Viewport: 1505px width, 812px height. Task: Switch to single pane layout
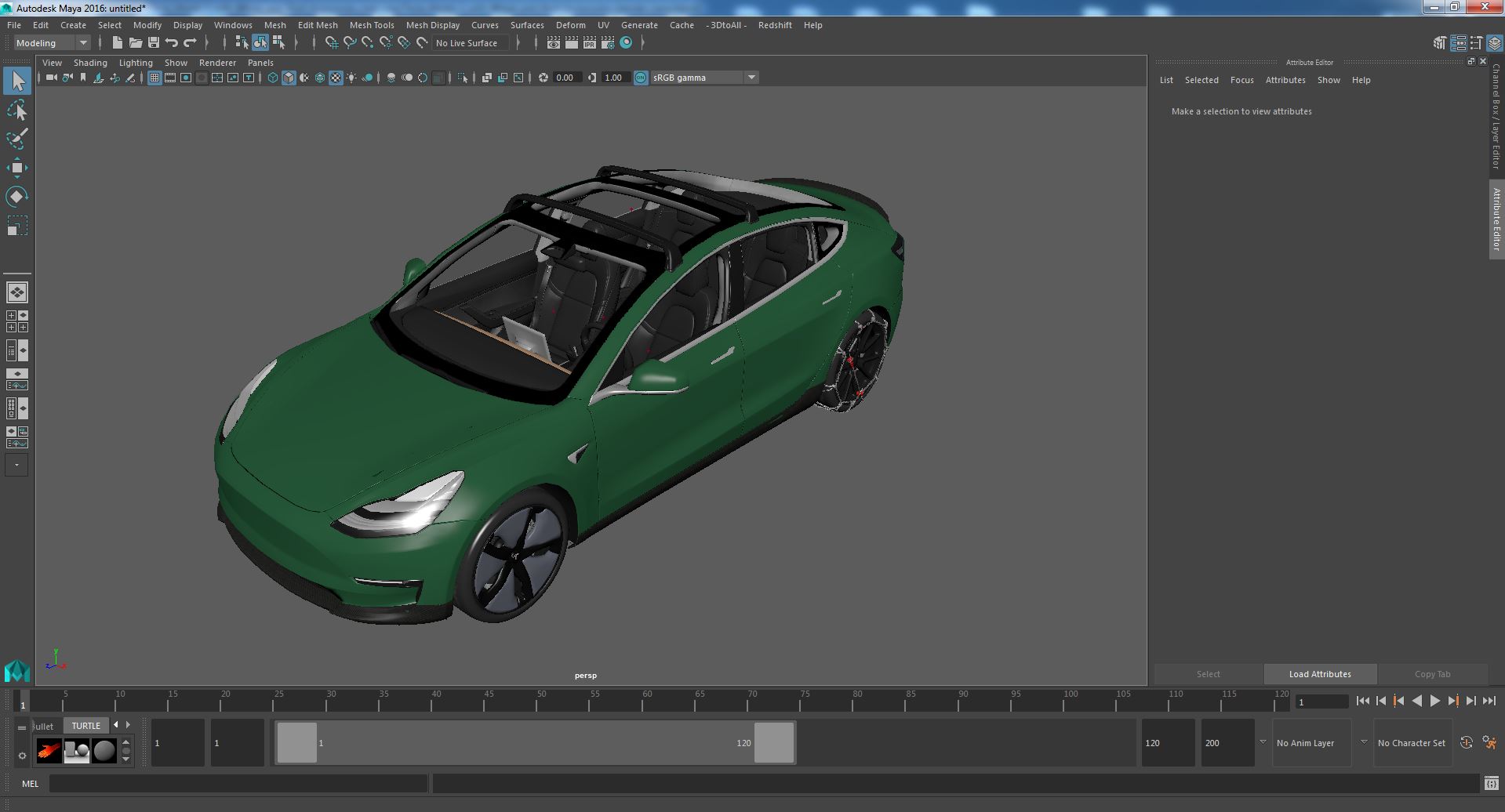[x=16, y=292]
